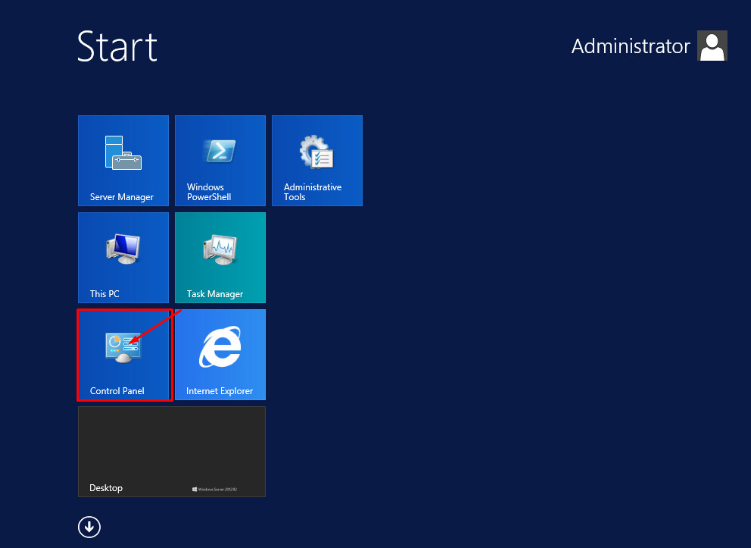Open the Control Panel tile
This screenshot has width=751, height=548.
[124, 354]
